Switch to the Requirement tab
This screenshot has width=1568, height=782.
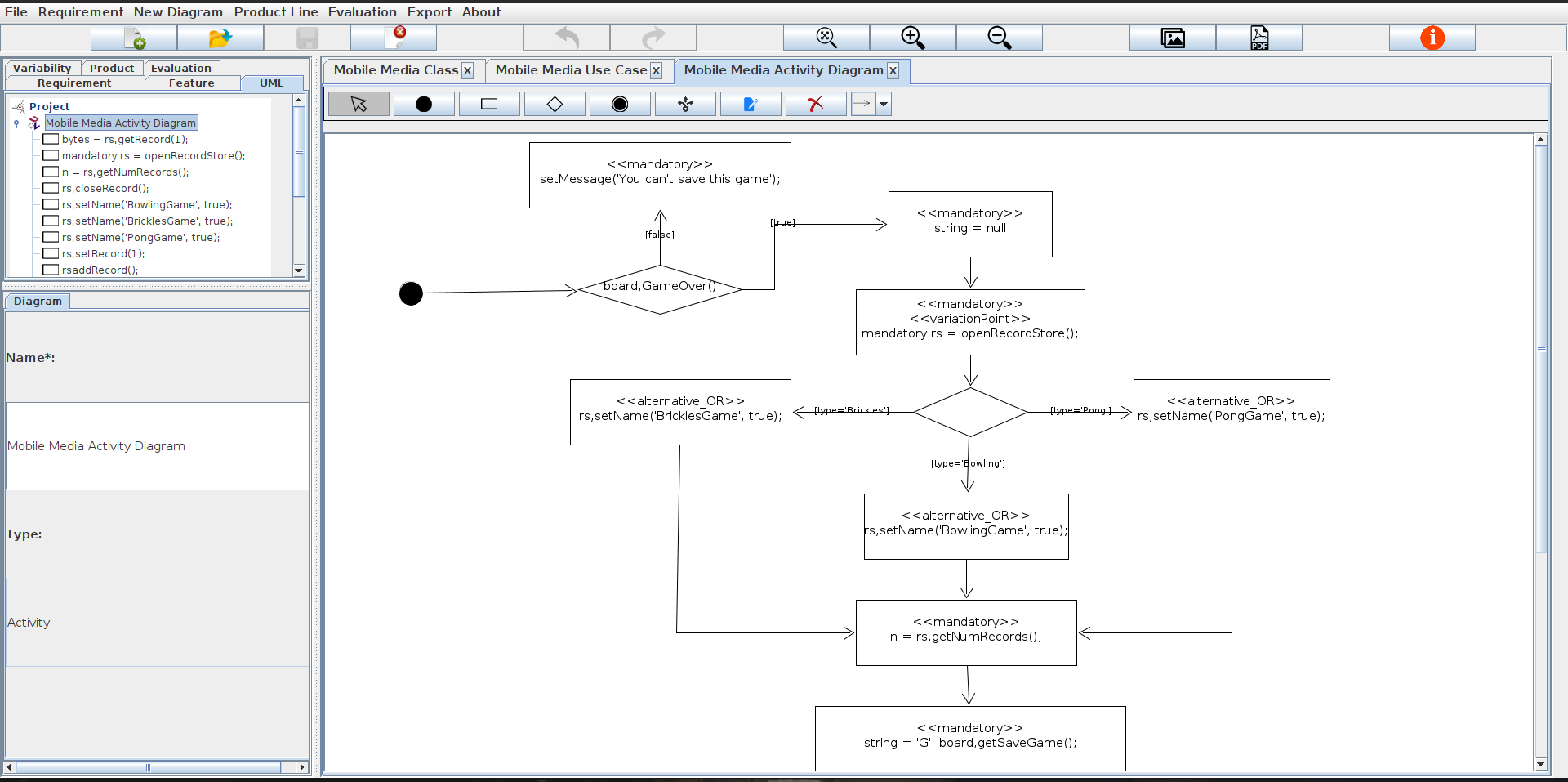tap(74, 83)
